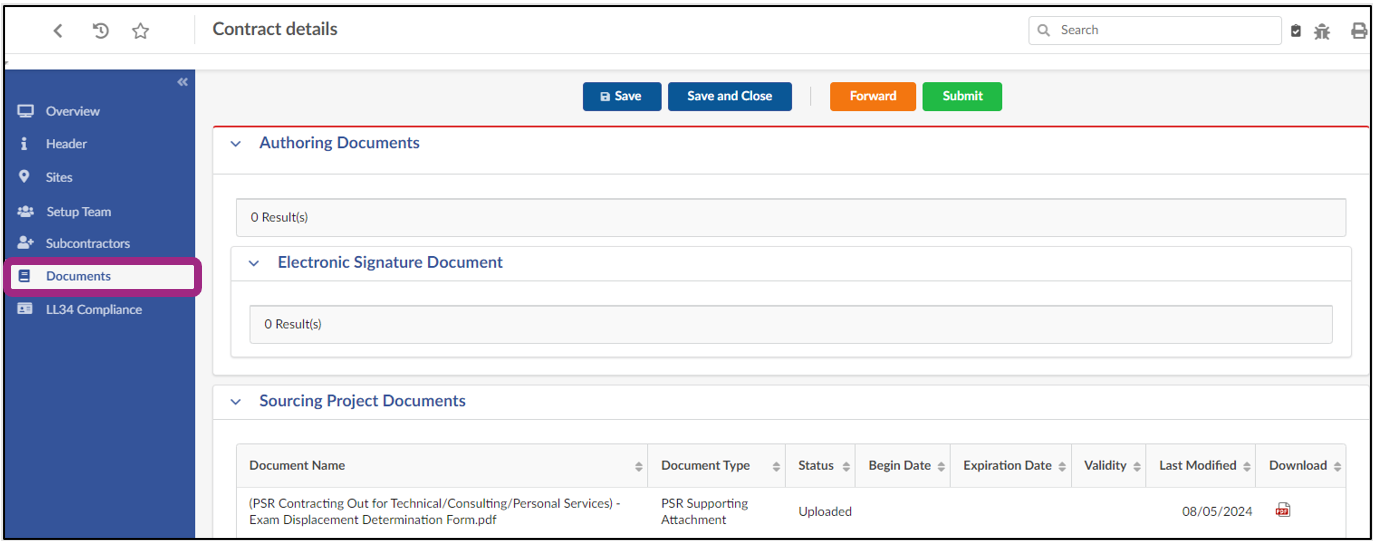Open the clipboard tasks icon
Viewport: 1376px width, 548px height.
click(1296, 31)
